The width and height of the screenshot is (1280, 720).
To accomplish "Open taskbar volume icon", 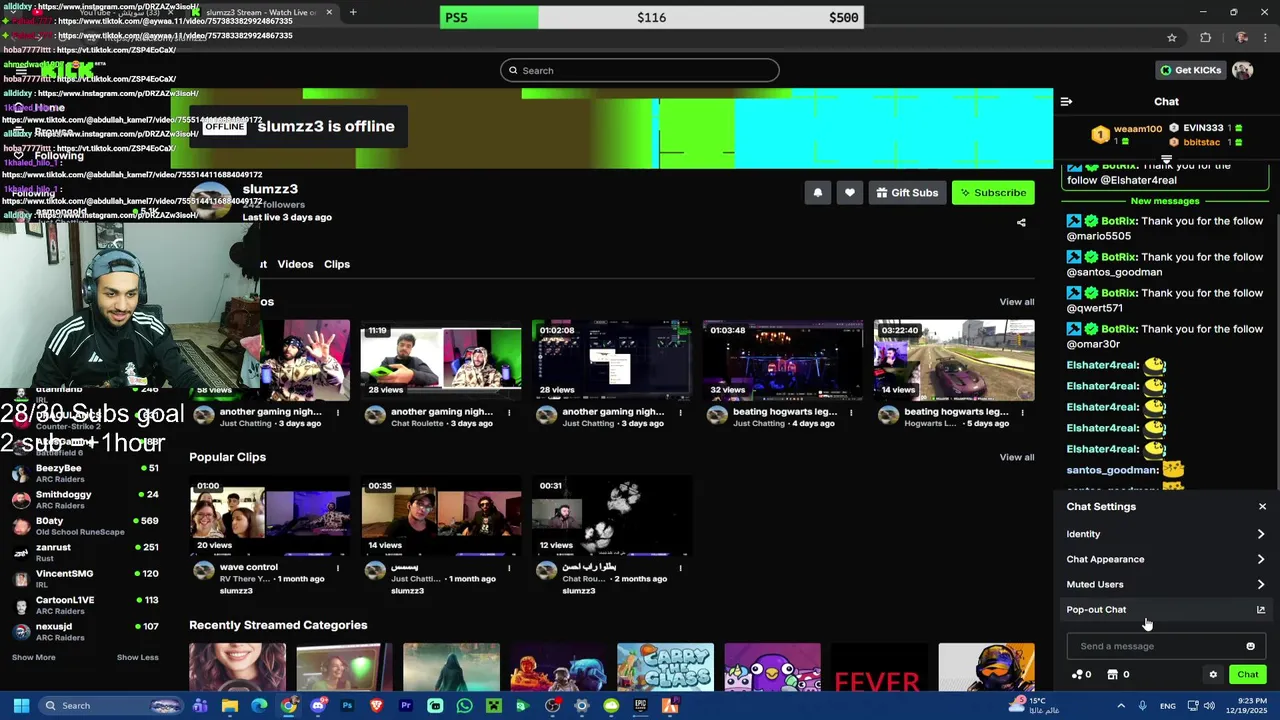I will tap(1209, 706).
